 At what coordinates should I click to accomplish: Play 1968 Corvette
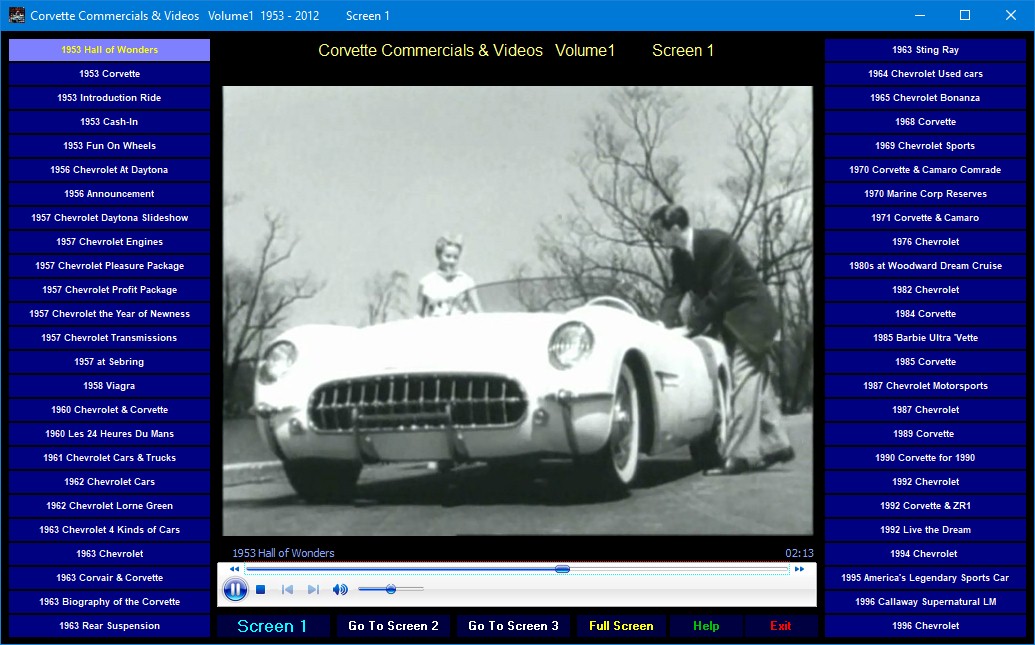point(925,121)
